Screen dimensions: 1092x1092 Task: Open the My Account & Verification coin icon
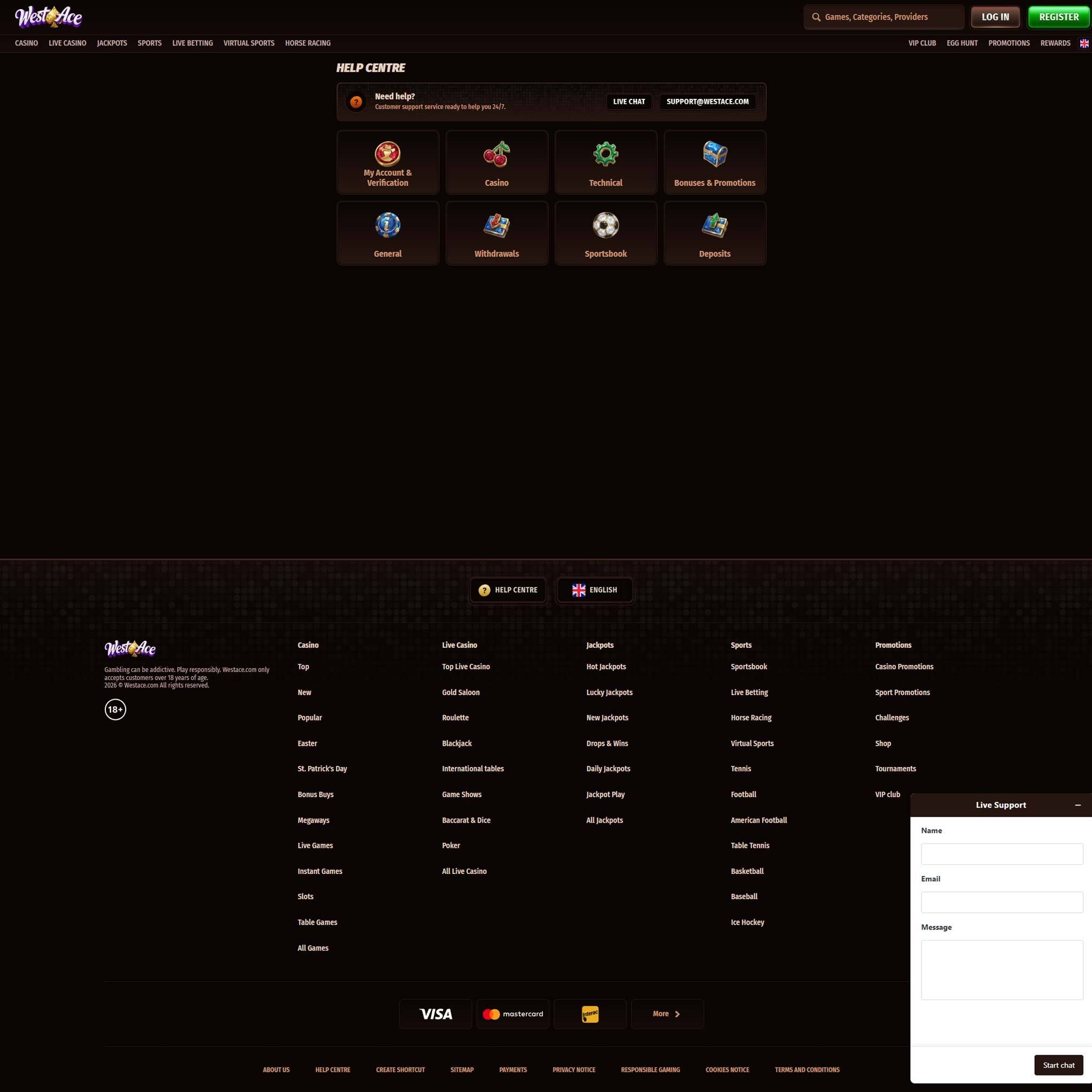(x=387, y=153)
